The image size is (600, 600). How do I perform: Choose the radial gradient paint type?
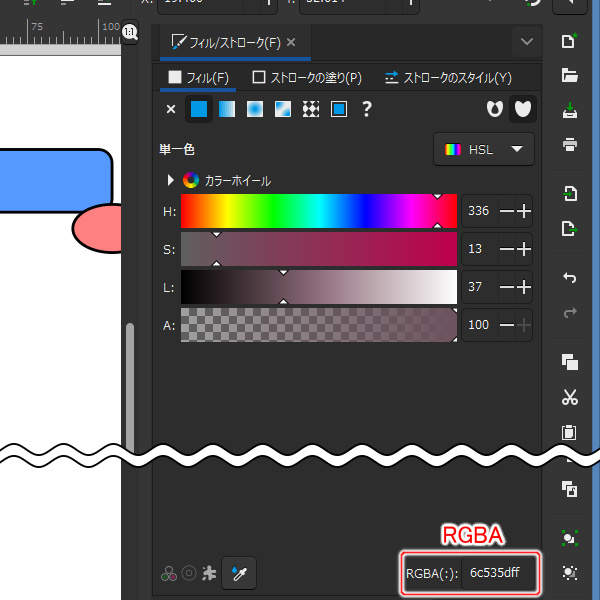pyautogui.click(x=255, y=109)
